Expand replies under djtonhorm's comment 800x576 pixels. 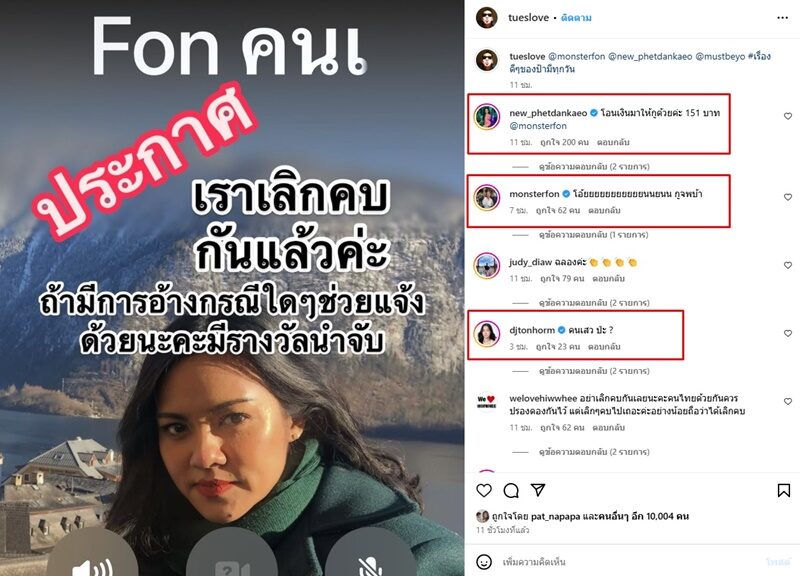[594, 371]
